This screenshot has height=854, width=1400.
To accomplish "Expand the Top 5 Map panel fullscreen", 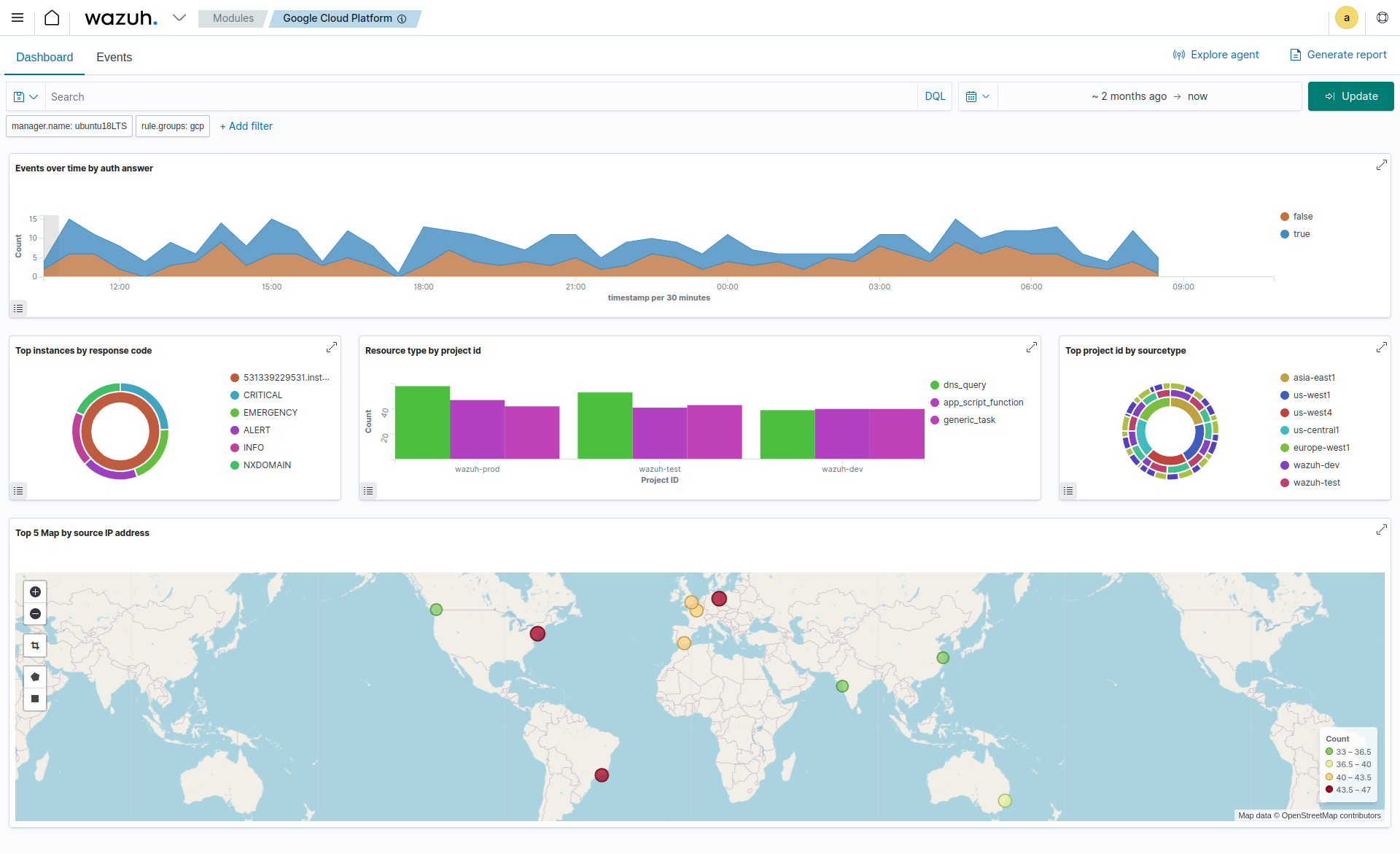I will coord(1381,529).
